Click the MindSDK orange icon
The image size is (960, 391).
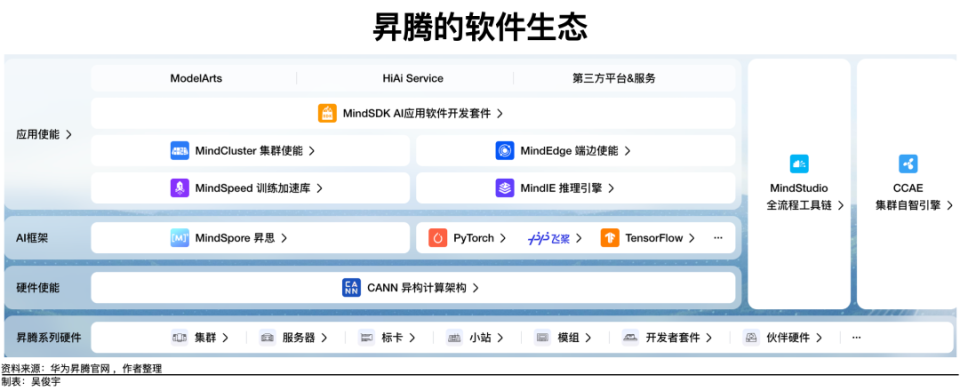coord(328,114)
